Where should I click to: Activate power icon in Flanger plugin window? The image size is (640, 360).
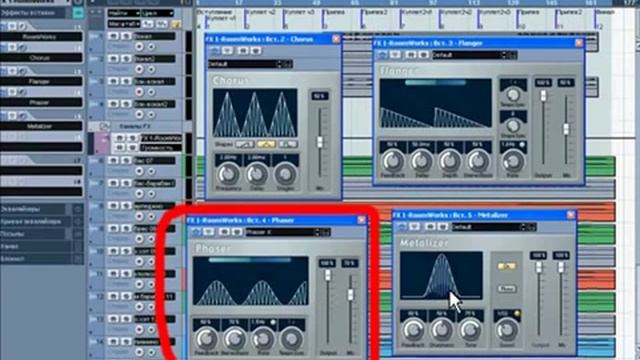coord(382,55)
